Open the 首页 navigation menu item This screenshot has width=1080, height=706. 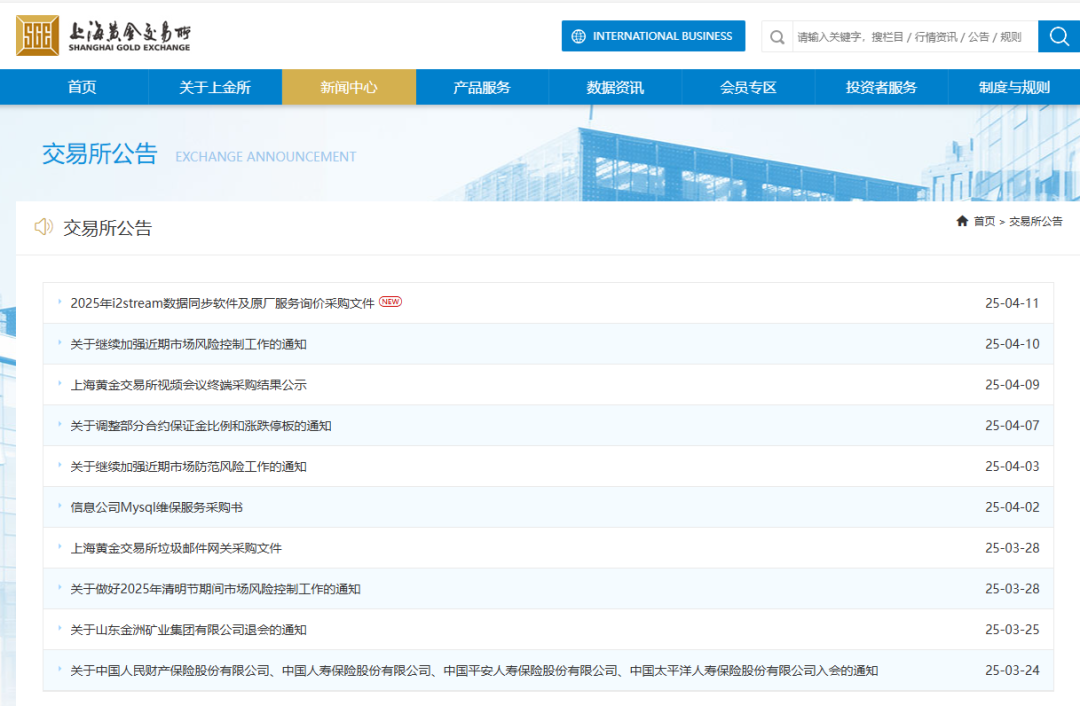pyautogui.click(x=82, y=87)
